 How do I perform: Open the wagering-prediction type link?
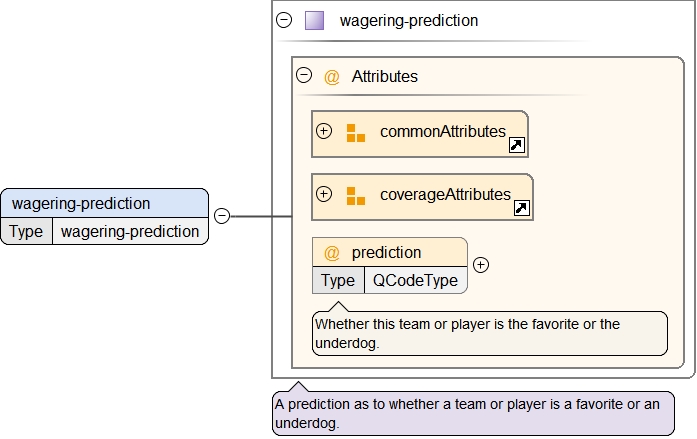130,231
